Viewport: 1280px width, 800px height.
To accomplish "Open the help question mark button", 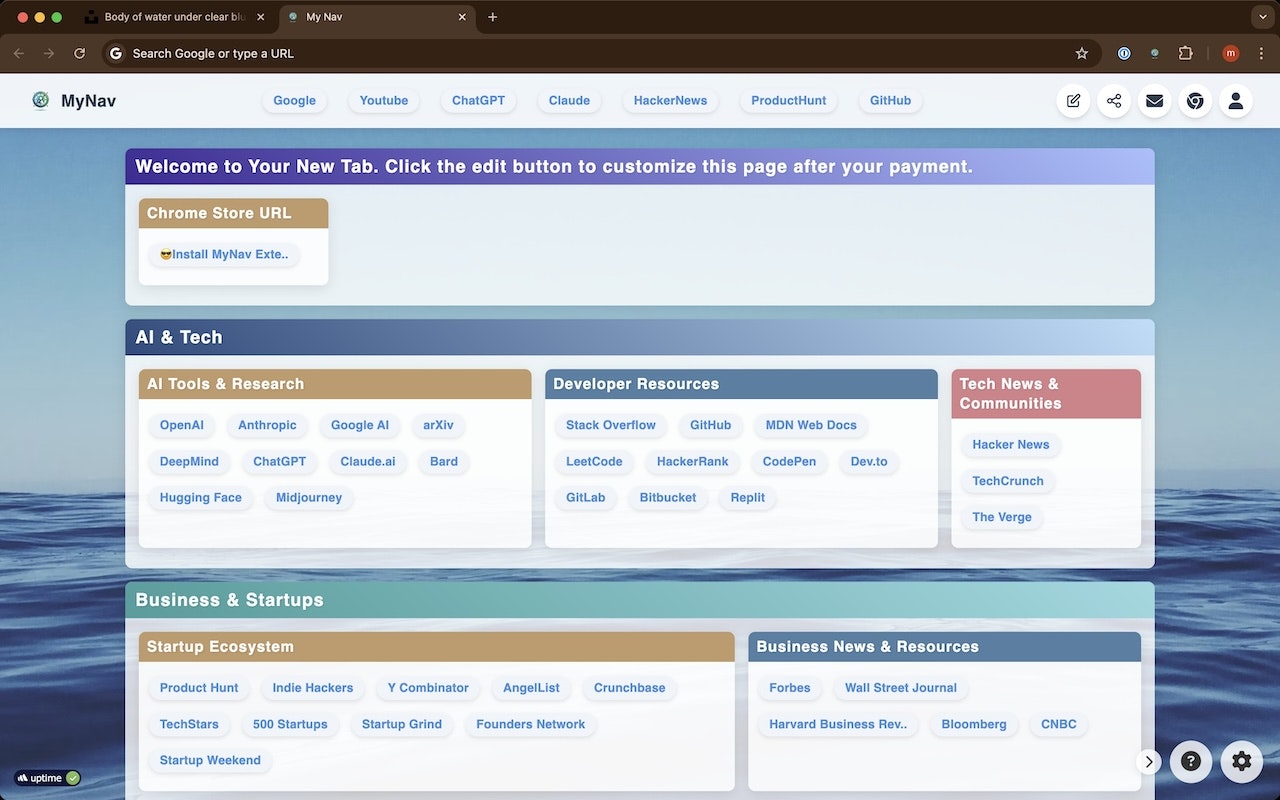I will click(x=1191, y=761).
